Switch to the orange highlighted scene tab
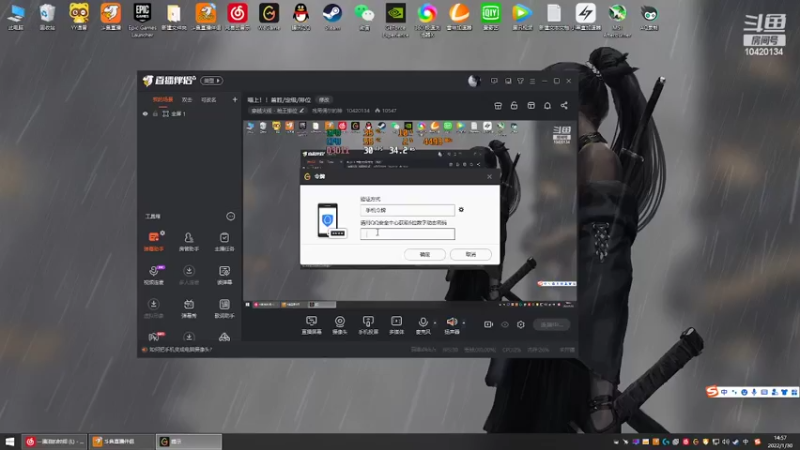800x450 pixels. pyautogui.click(x=163, y=99)
